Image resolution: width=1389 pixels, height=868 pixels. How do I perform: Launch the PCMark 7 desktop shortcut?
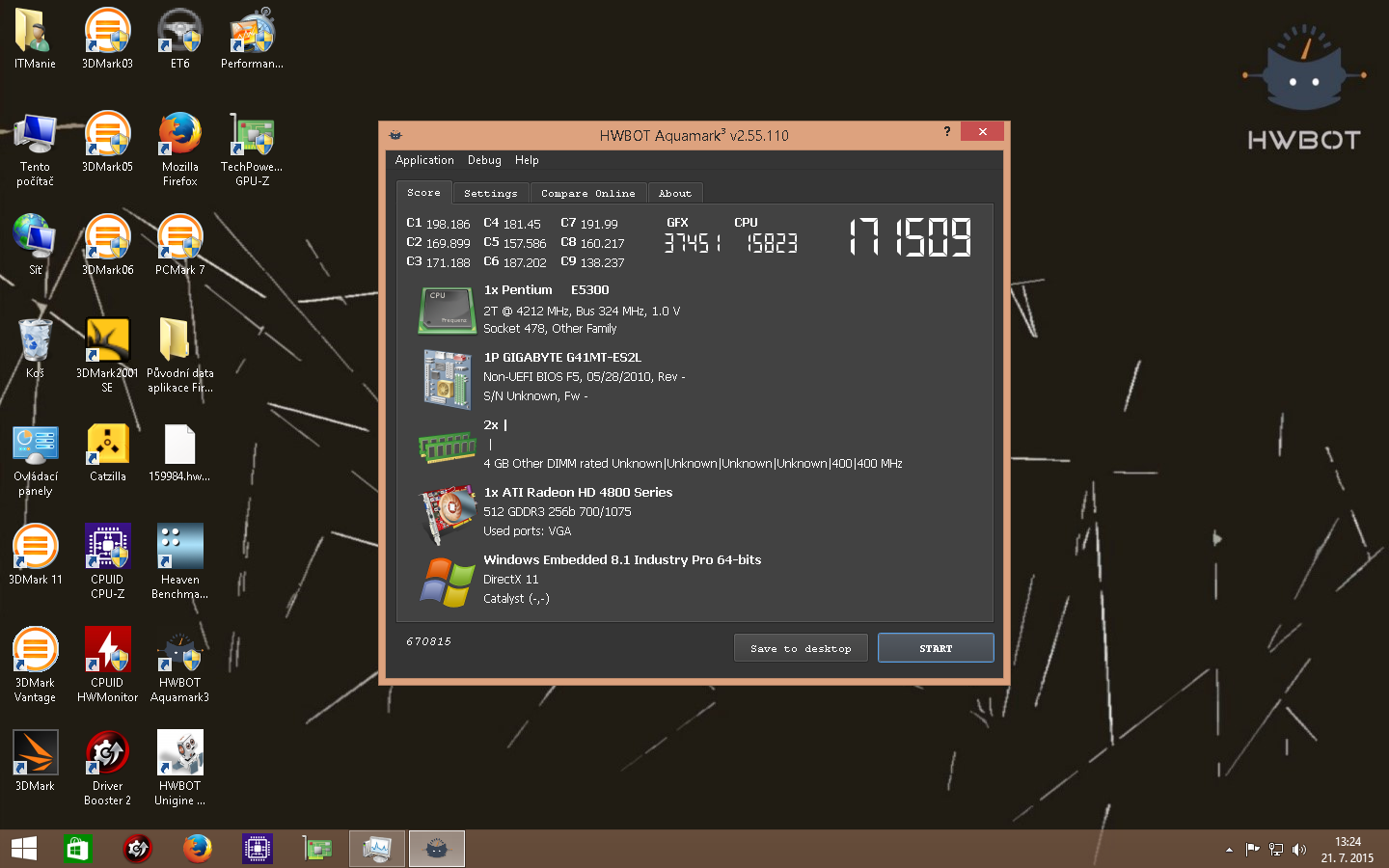click(x=179, y=245)
